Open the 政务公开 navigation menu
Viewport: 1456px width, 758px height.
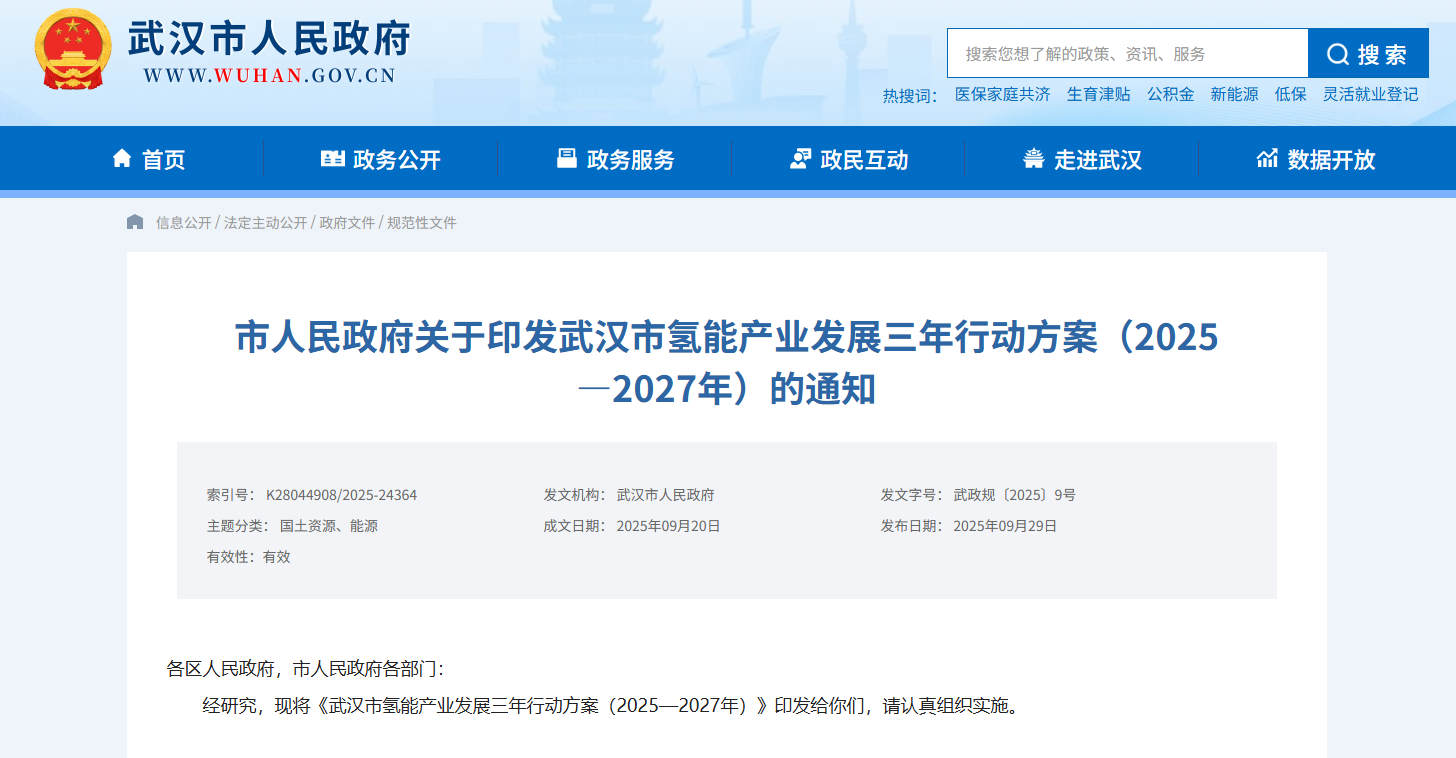coord(395,158)
